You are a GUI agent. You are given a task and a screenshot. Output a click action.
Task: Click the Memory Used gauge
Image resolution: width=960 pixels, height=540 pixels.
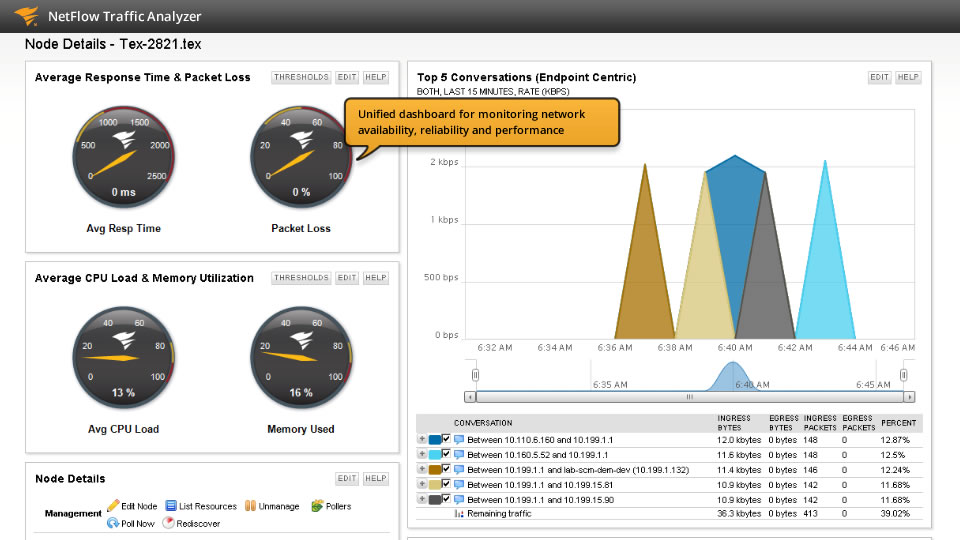click(301, 358)
